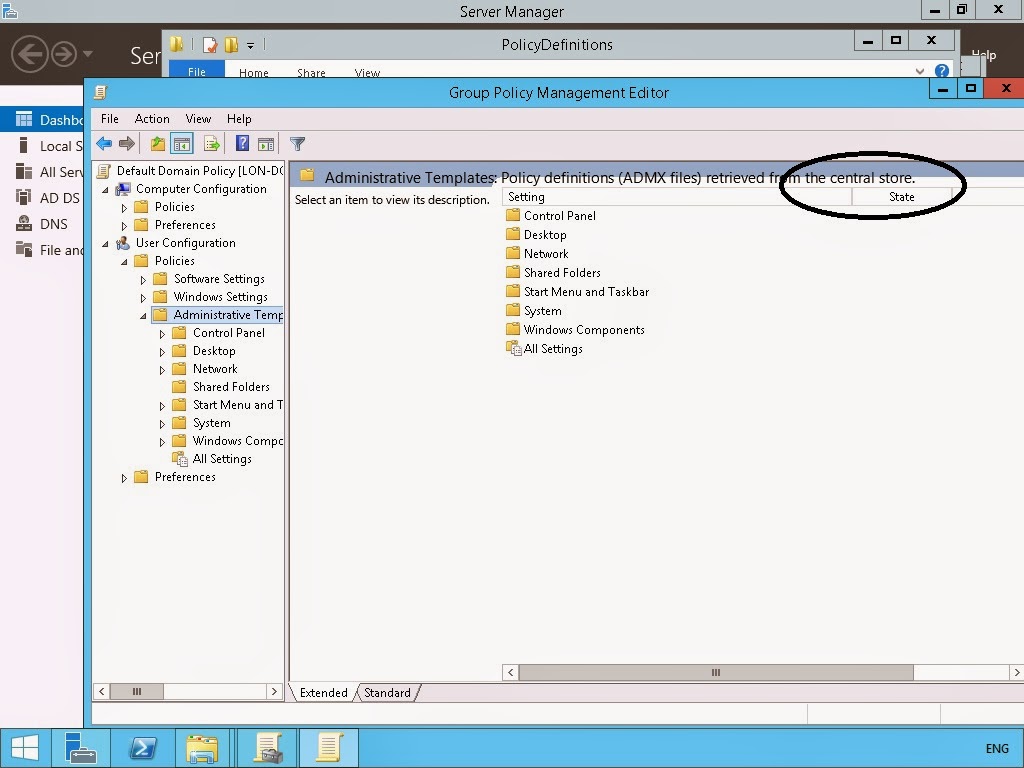Expand Policies under Computer Configuration
This screenshot has width=1024, height=768.
point(124,208)
